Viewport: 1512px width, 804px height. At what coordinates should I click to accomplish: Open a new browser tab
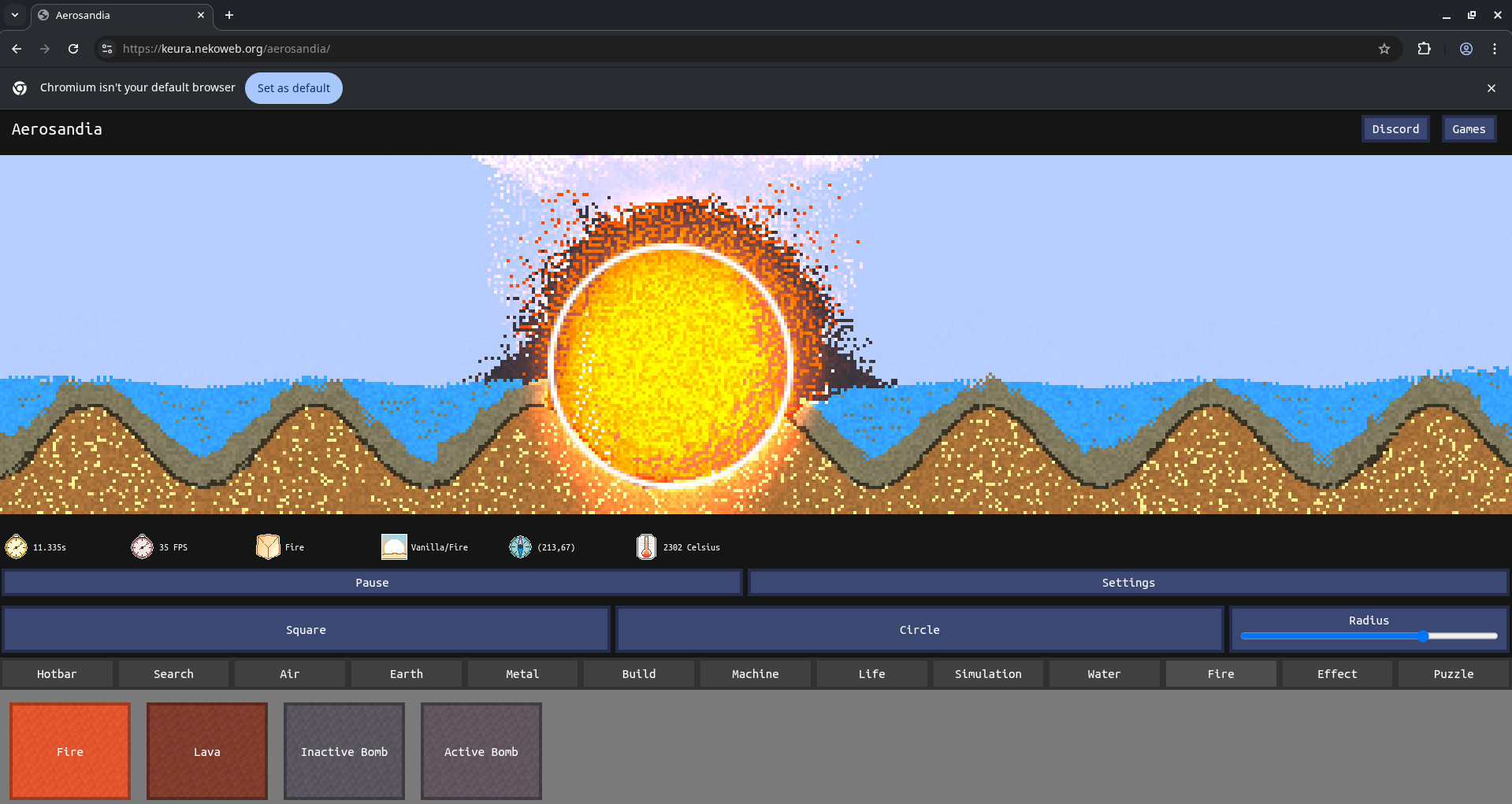click(229, 15)
